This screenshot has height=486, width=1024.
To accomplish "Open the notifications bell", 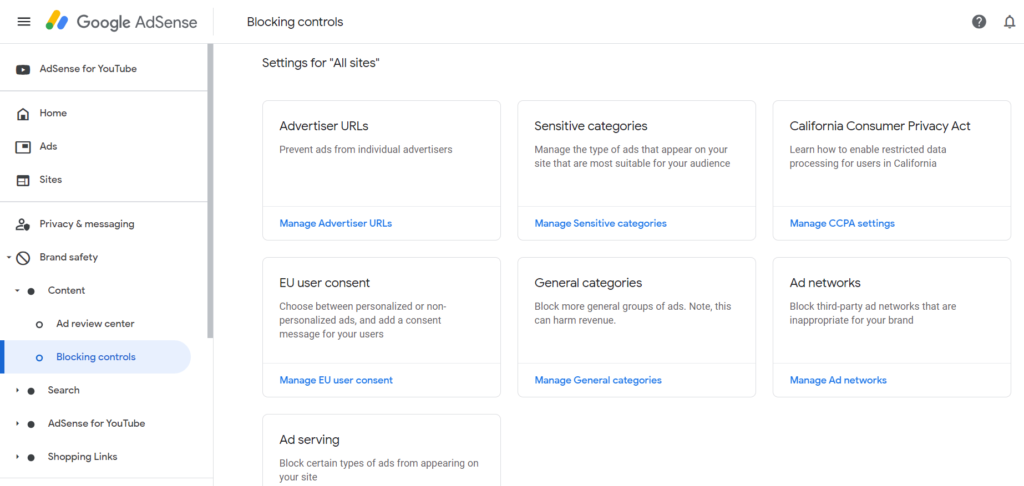I will (x=1009, y=22).
